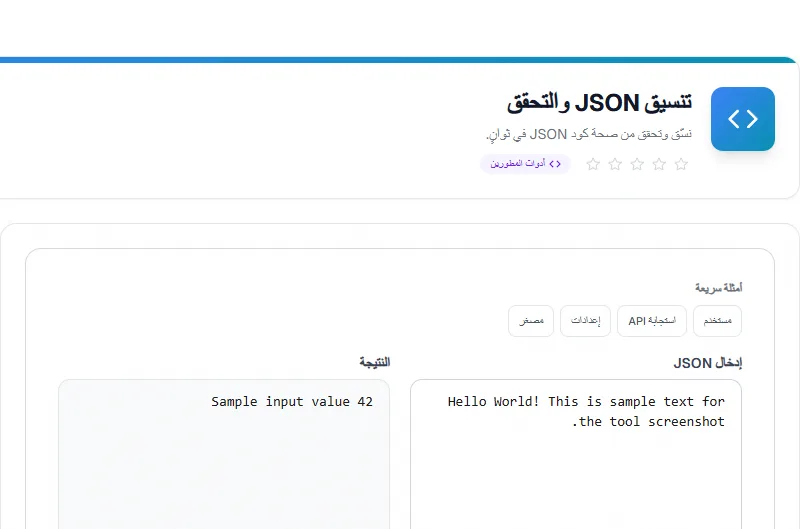The width and height of the screenshot is (800, 529).
Task: Load the إعدادات quick example
Action: tap(585, 321)
